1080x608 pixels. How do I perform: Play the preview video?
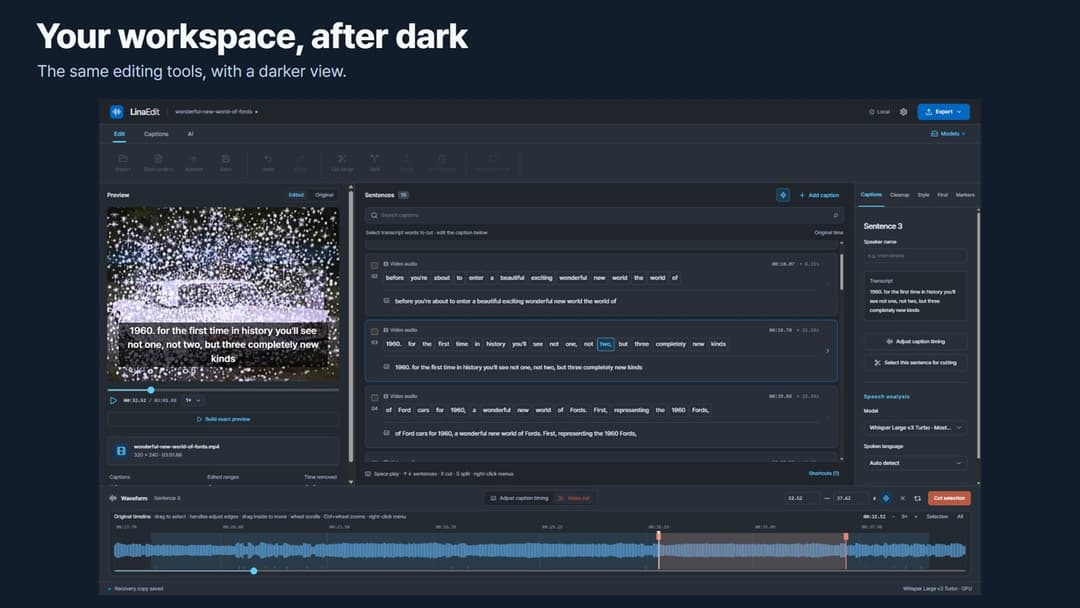pos(113,400)
